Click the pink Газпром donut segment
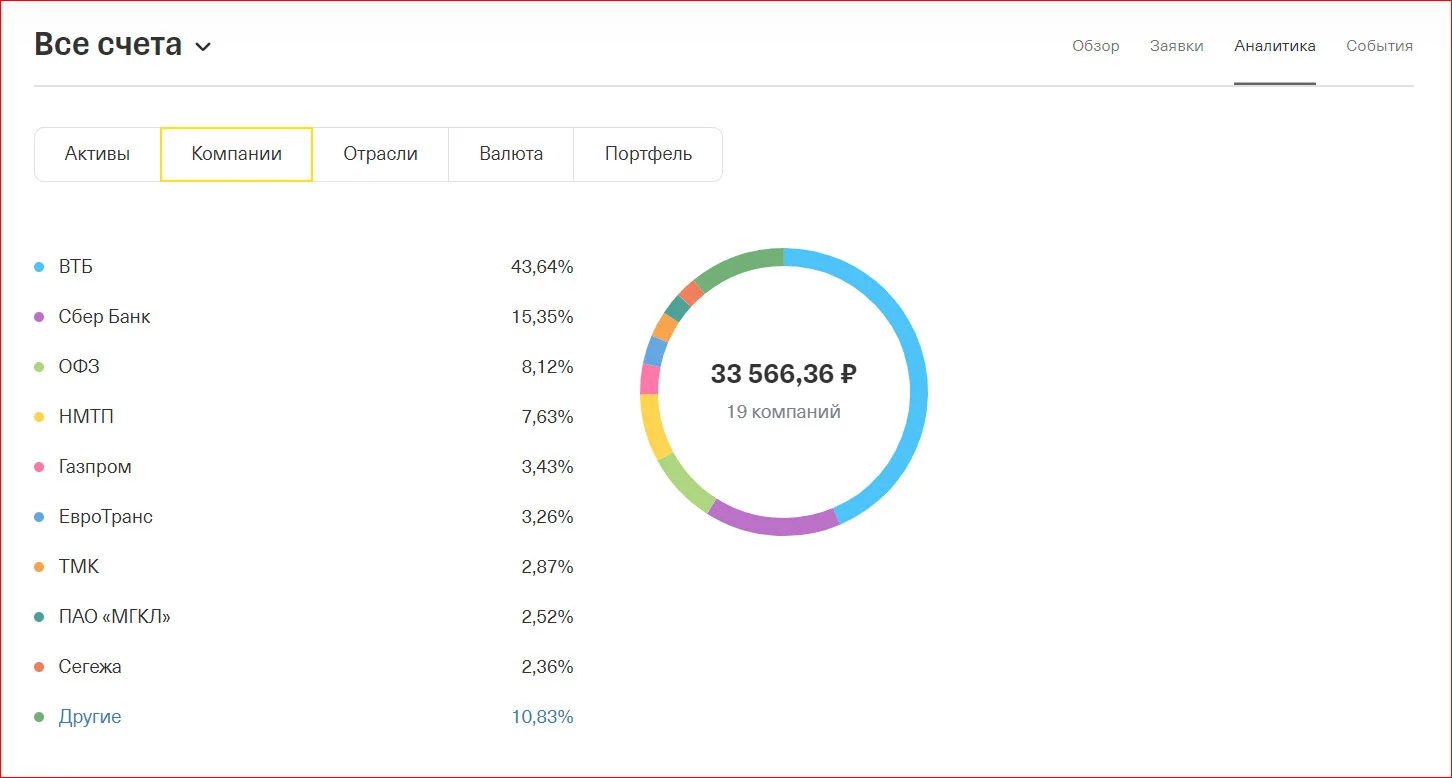 [650, 379]
